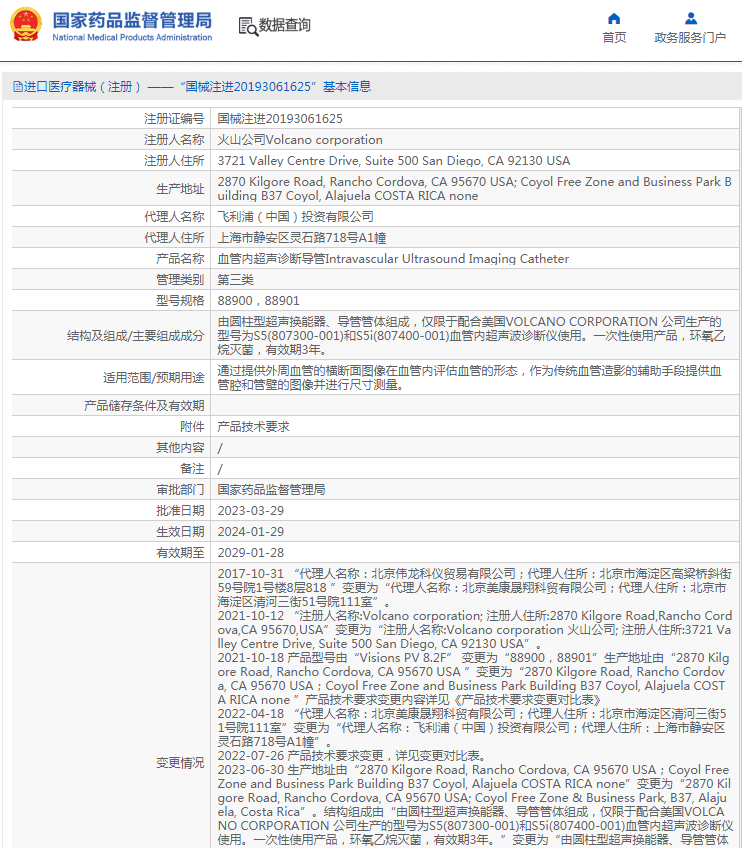Click the 3721 Valley Centre Drive address
This screenshot has height=848, width=742.
coord(394,161)
